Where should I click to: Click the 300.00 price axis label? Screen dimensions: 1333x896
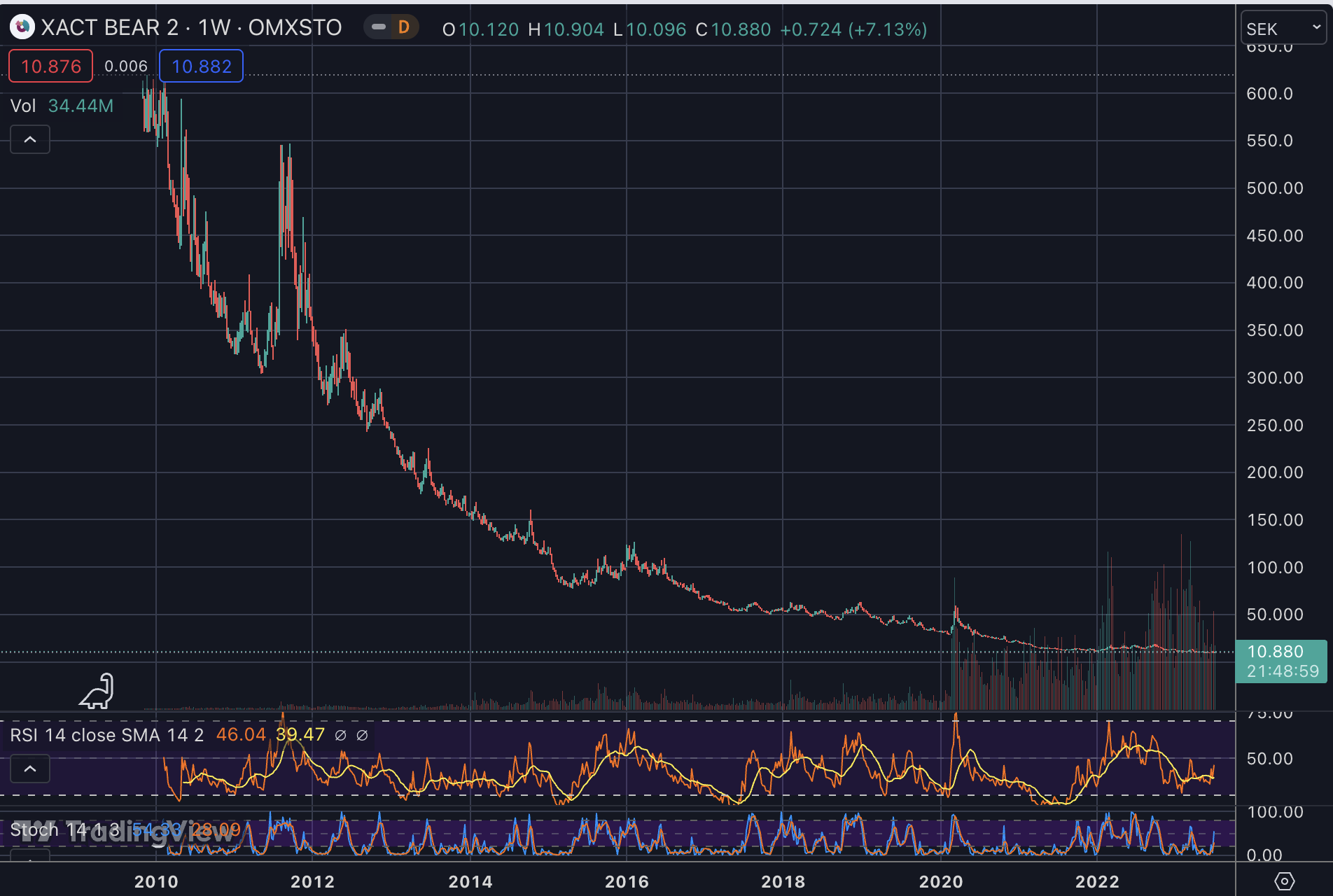click(1275, 378)
